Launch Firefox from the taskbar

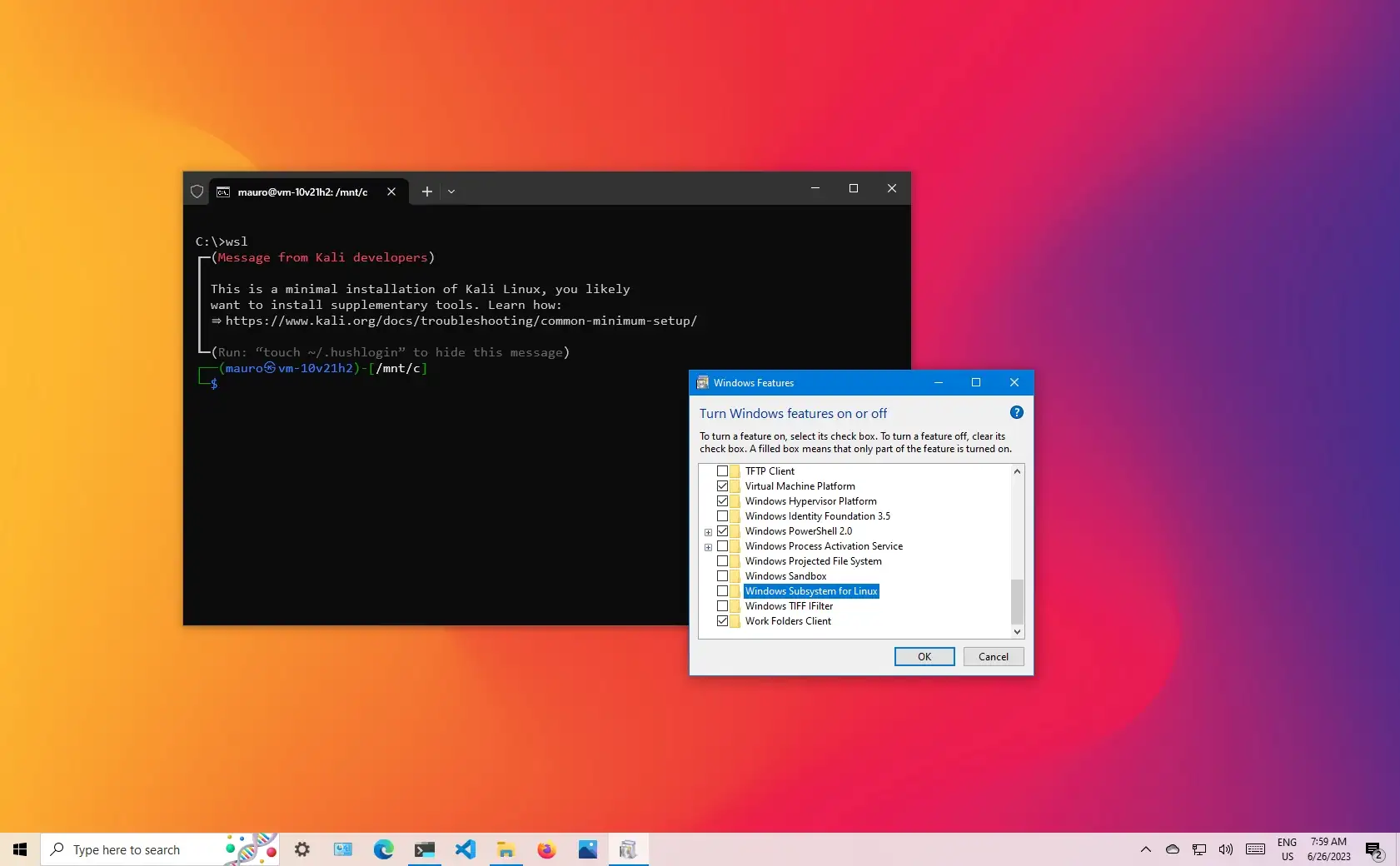(547, 849)
